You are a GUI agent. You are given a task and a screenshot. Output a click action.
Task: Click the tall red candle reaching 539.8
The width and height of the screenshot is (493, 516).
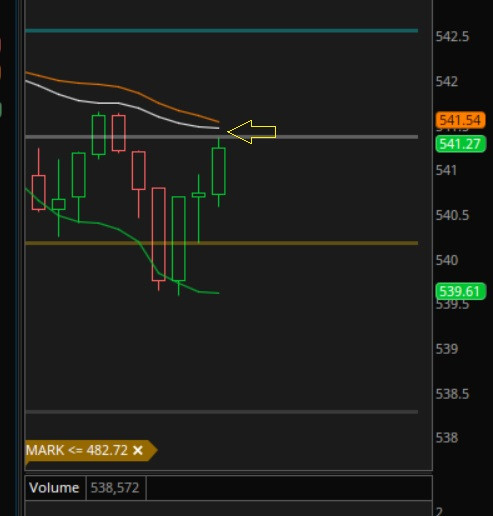[x=159, y=234]
